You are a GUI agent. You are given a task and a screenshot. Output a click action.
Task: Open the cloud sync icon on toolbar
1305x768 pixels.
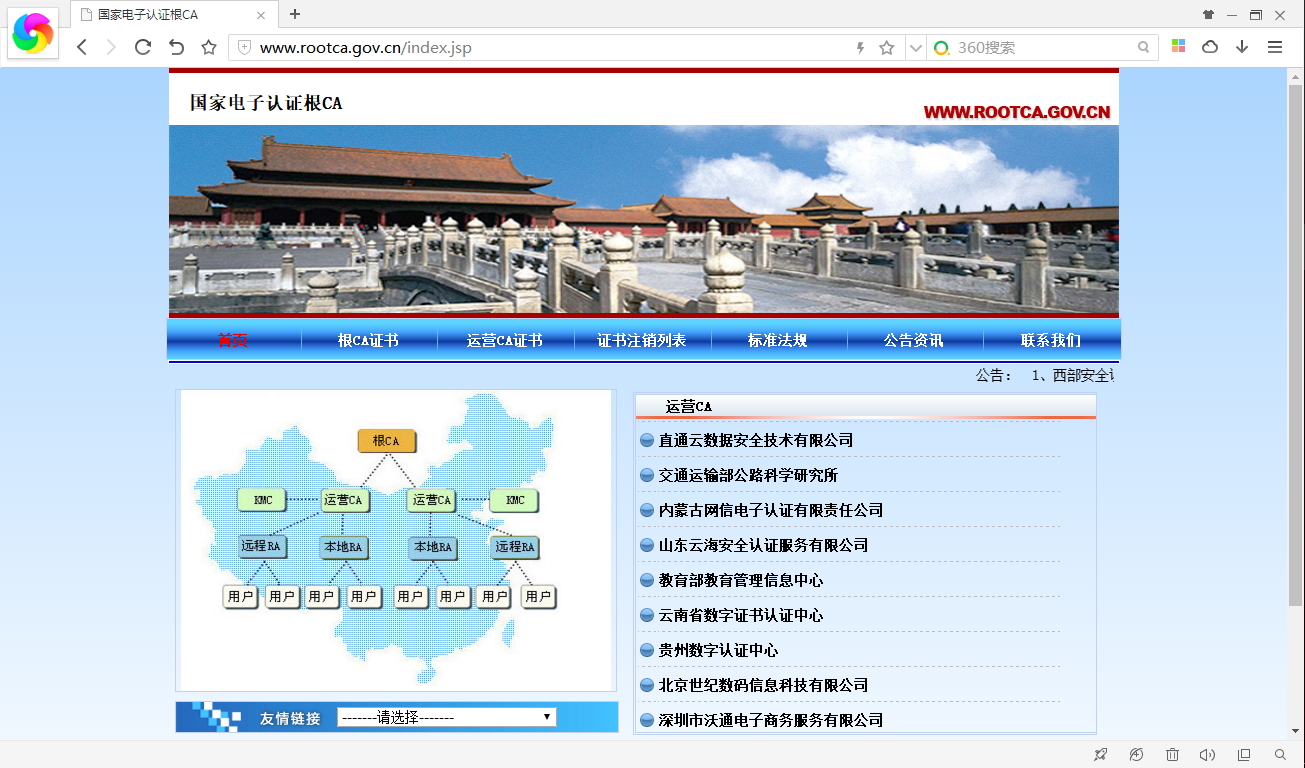[1210, 46]
